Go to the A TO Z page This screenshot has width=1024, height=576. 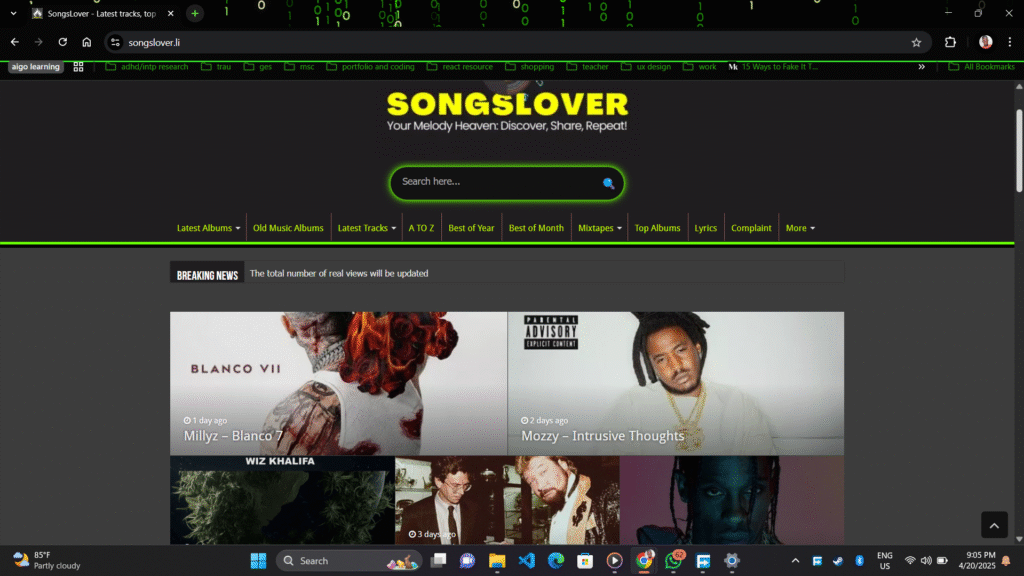coord(421,228)
